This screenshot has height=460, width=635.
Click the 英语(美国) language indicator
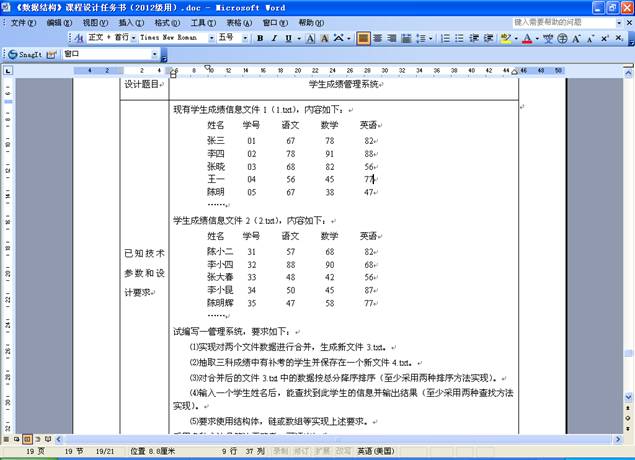375,451
